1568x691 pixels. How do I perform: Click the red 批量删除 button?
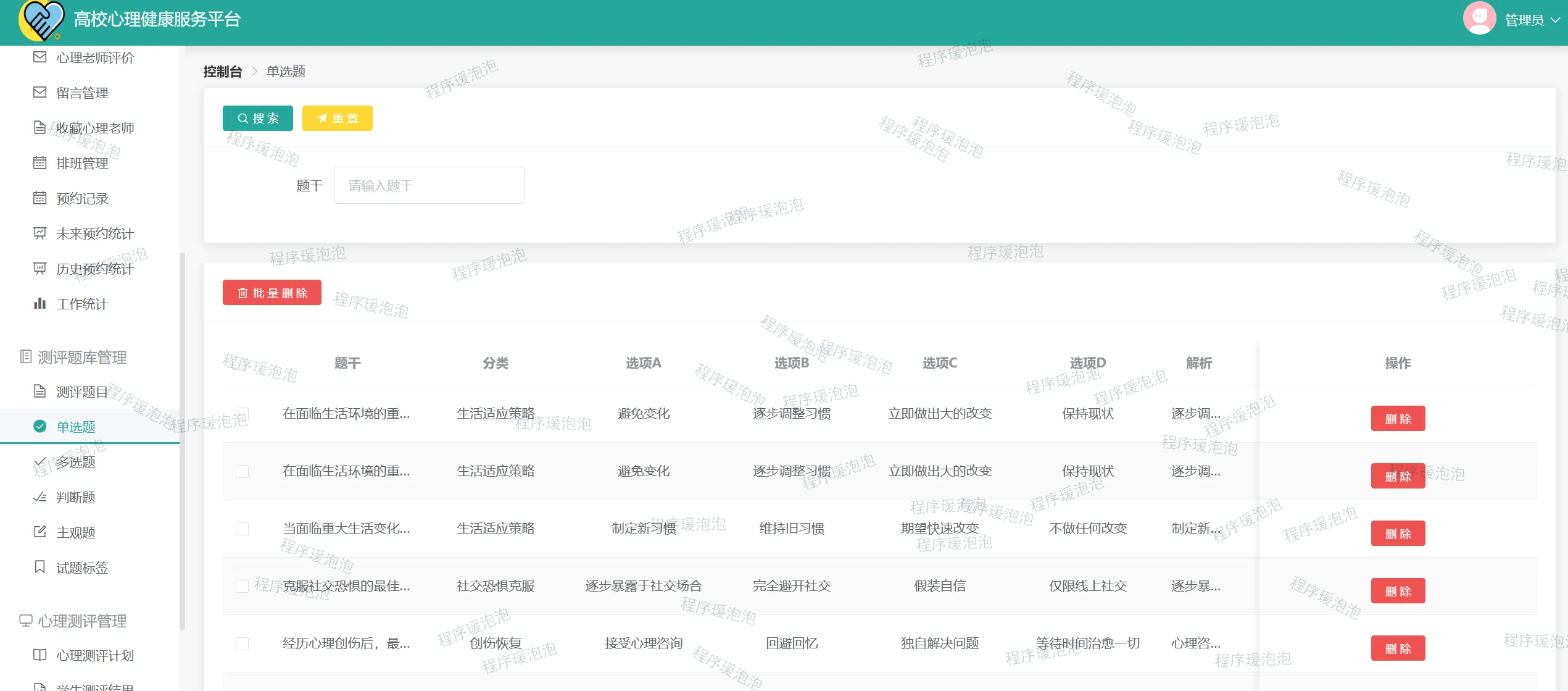coord(272,293)
